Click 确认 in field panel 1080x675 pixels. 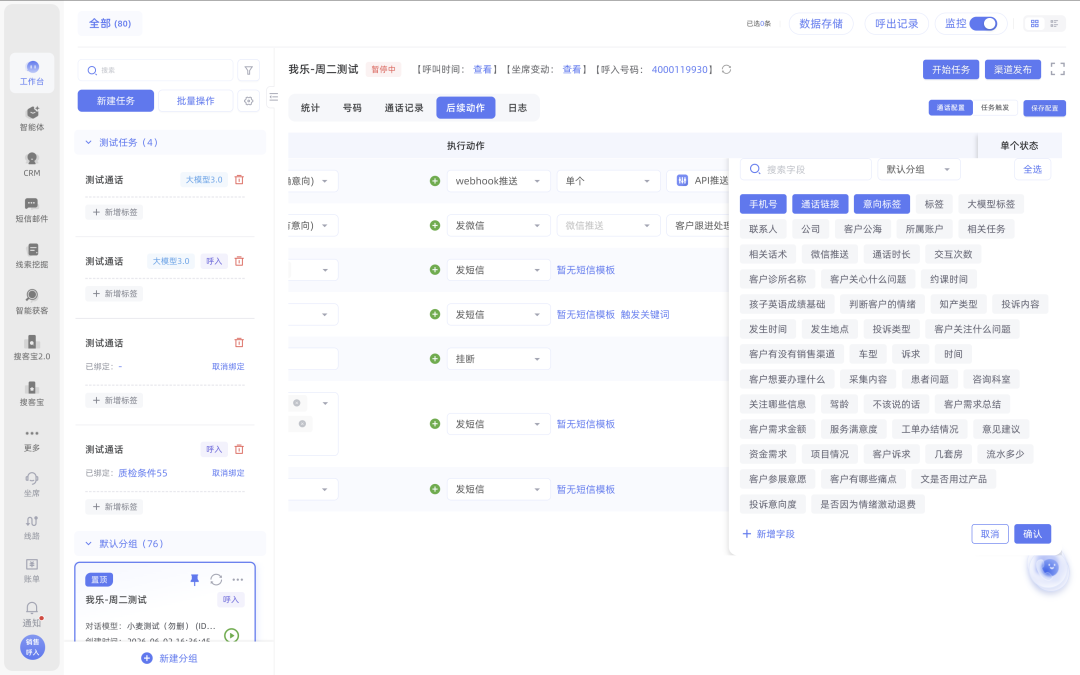(x=1032, y=534)
